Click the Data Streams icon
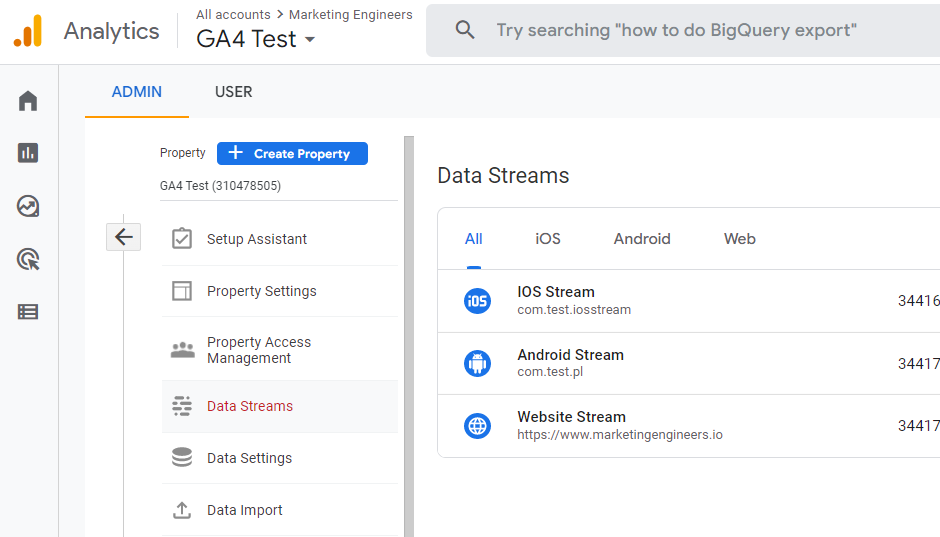The width and height of the screenshot is (940, 537). point(182,406)
